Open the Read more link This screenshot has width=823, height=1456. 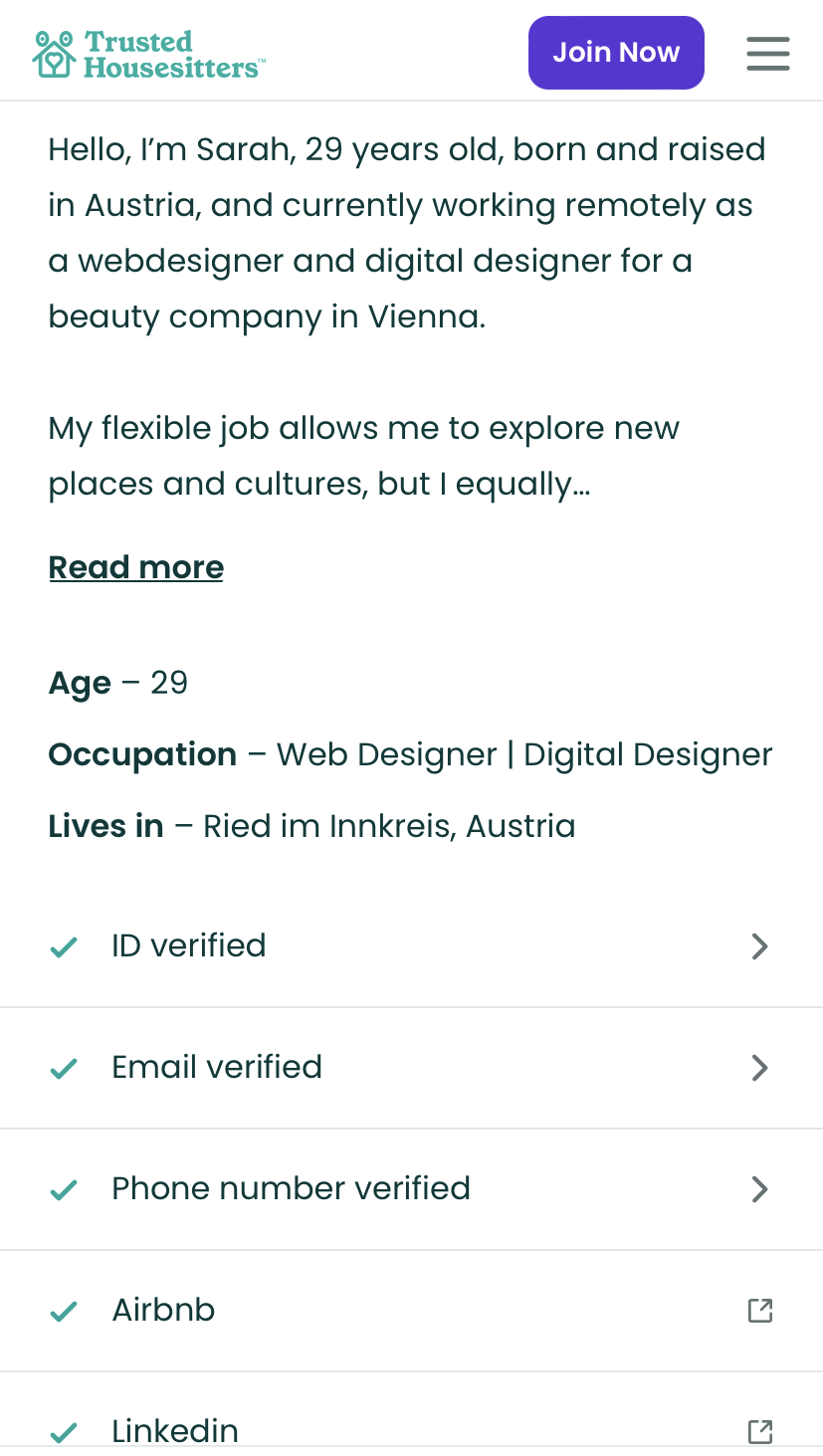point(136,567)
